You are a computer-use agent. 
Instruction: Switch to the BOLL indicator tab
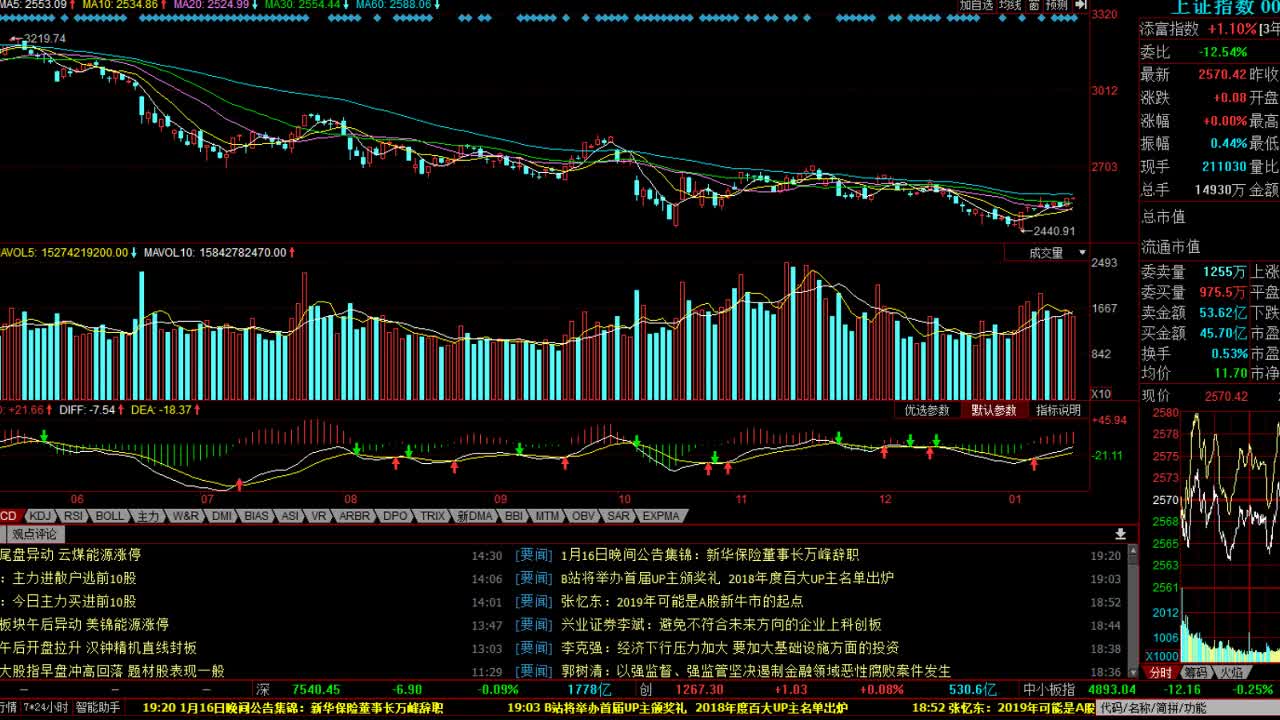(x=110, y=516)
